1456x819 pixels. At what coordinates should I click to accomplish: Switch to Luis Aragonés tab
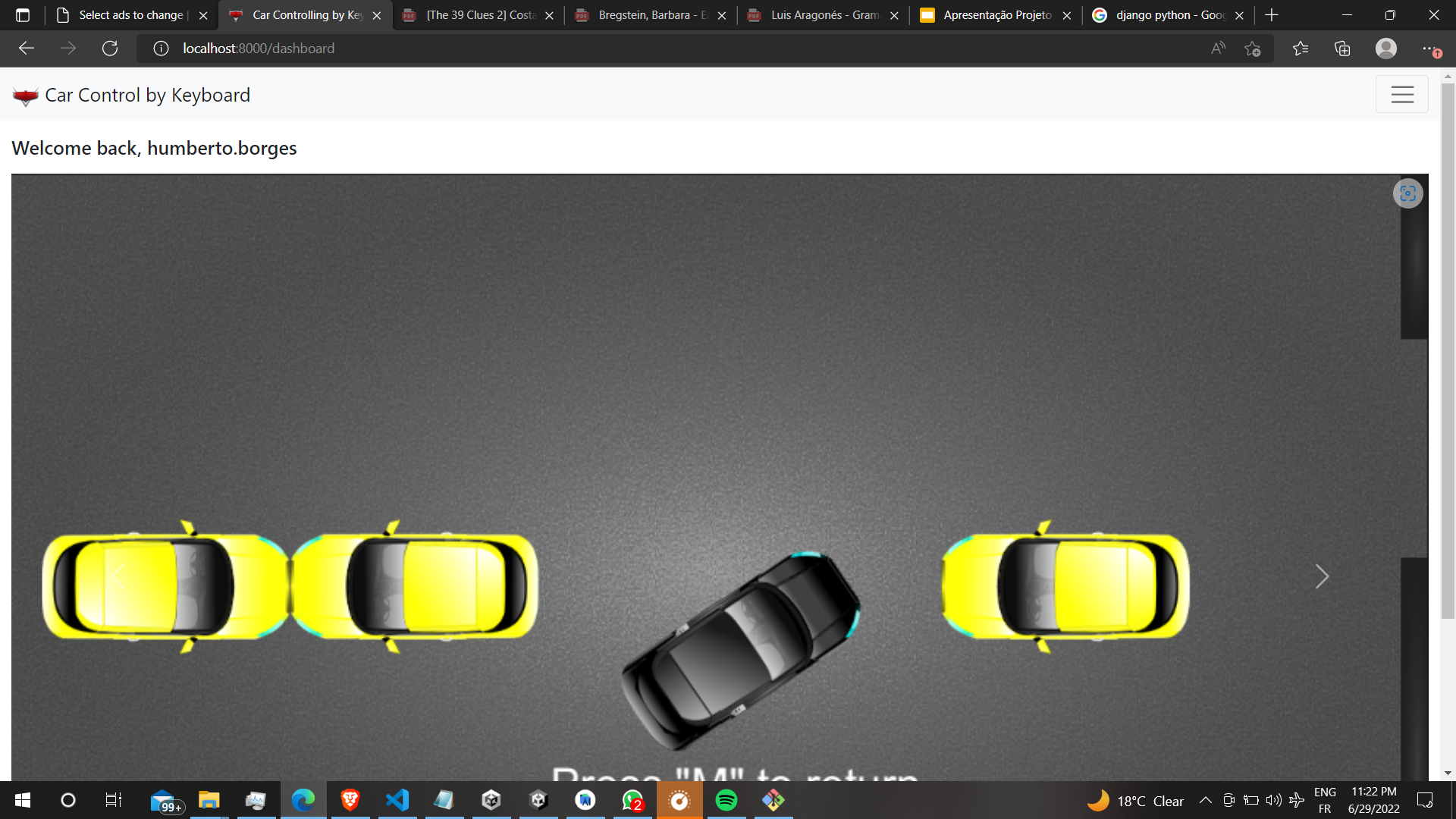click(823, 15)
